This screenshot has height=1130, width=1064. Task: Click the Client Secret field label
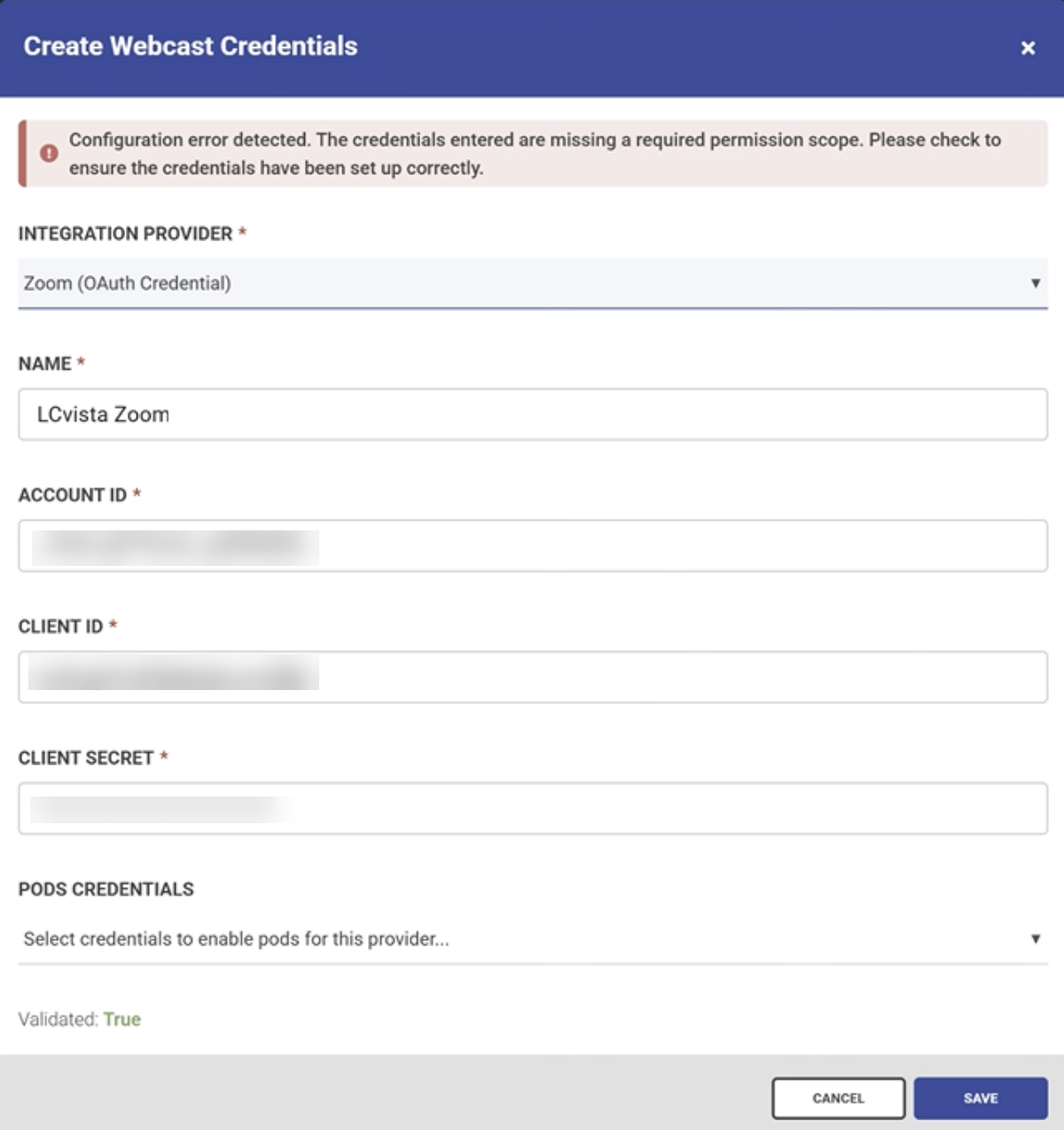pos(86,757)
